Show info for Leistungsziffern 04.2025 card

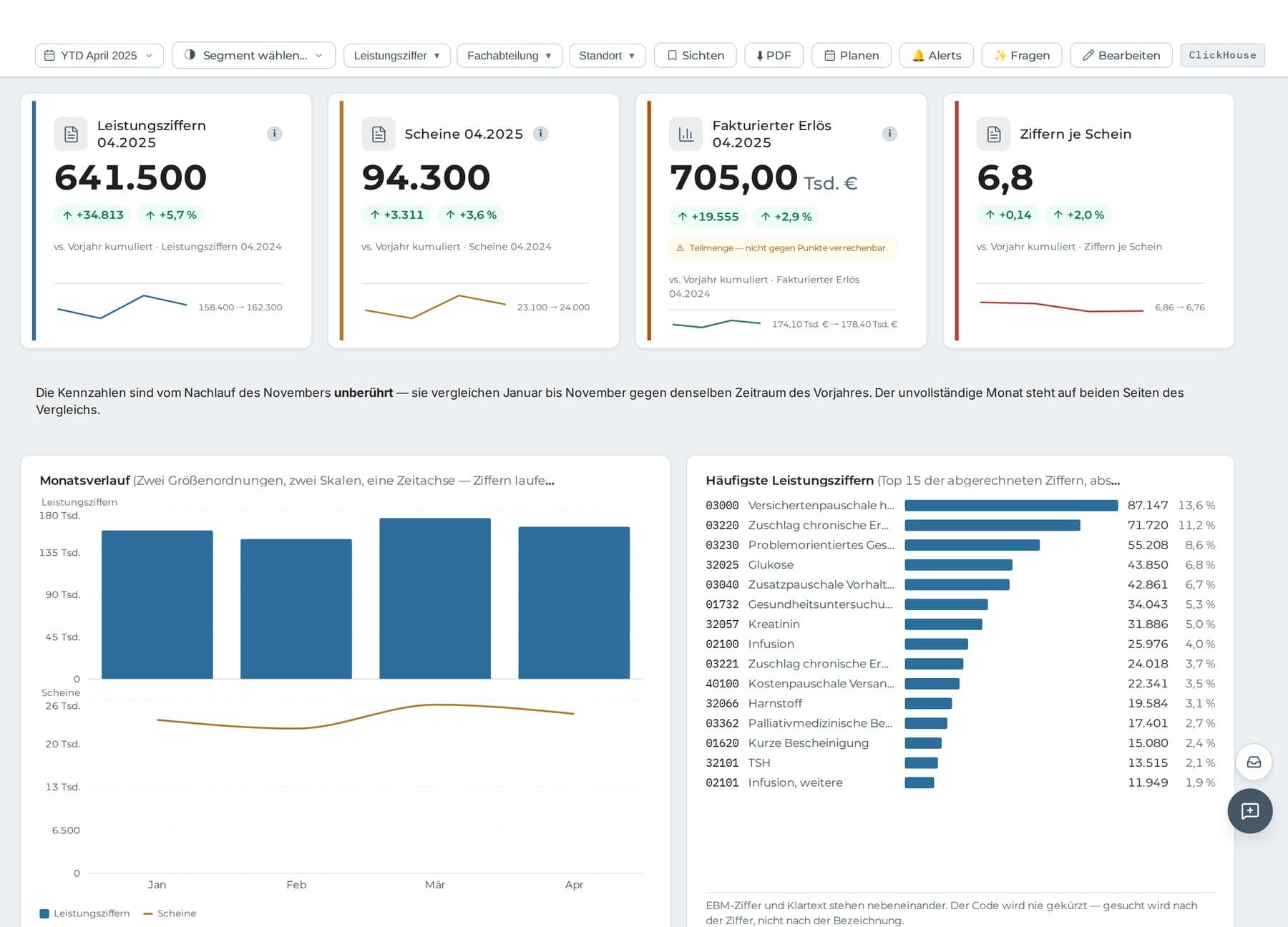(274, 134)
